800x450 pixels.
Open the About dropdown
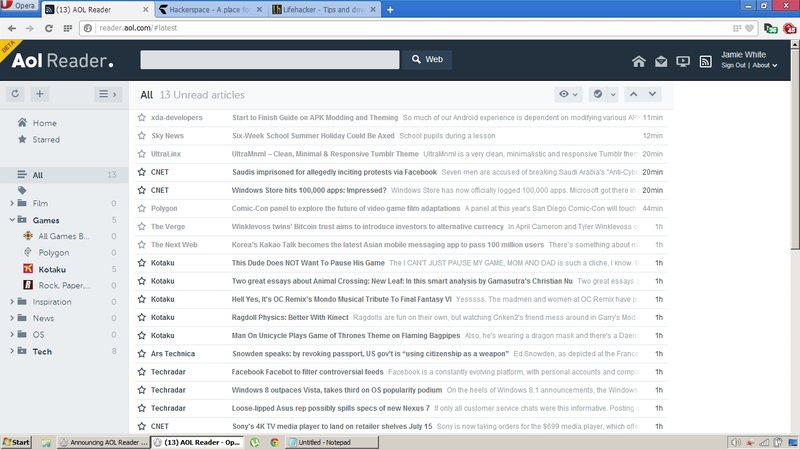pyautogui.click(x=764, y=65)
